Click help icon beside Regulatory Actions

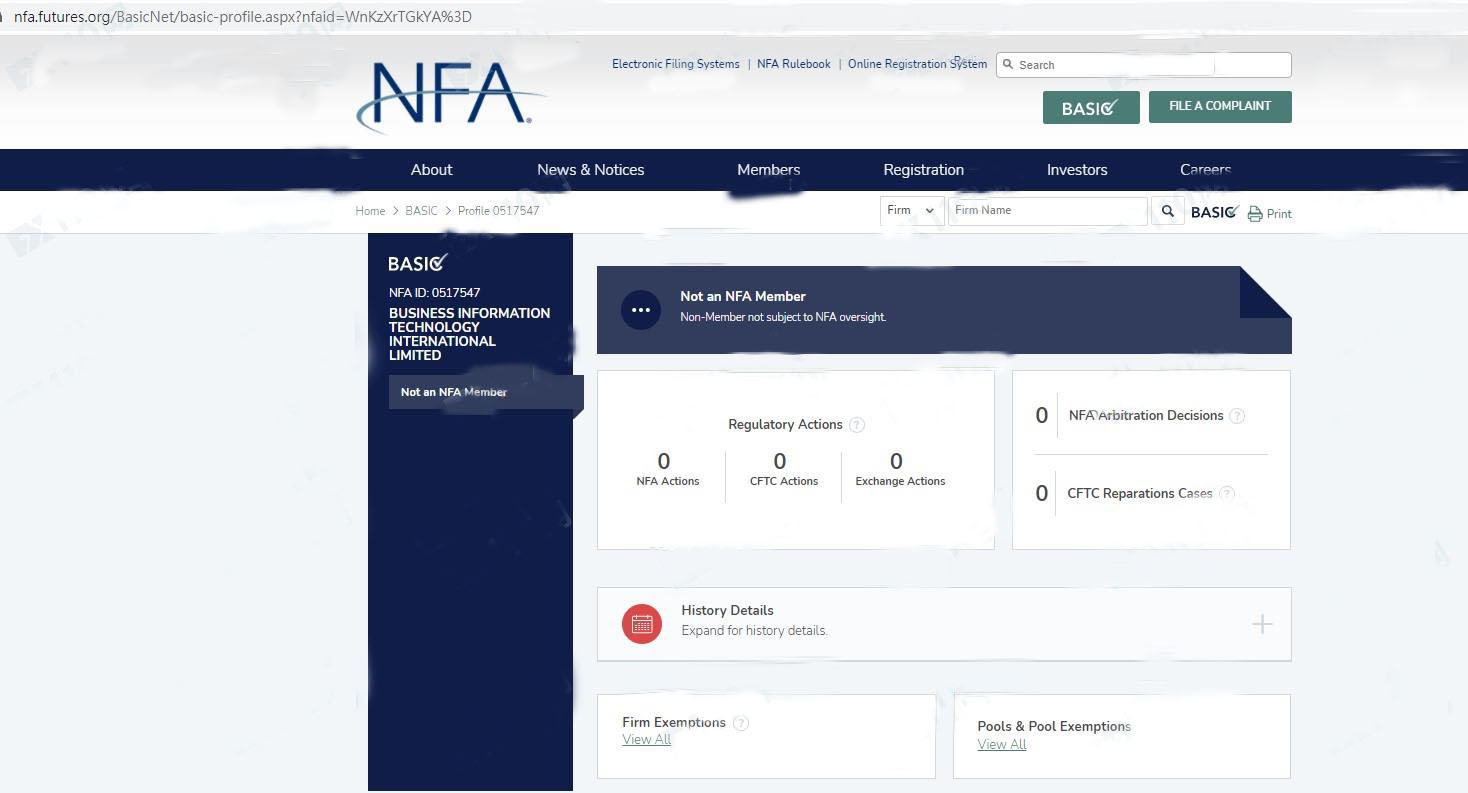(x=856, y=425)
